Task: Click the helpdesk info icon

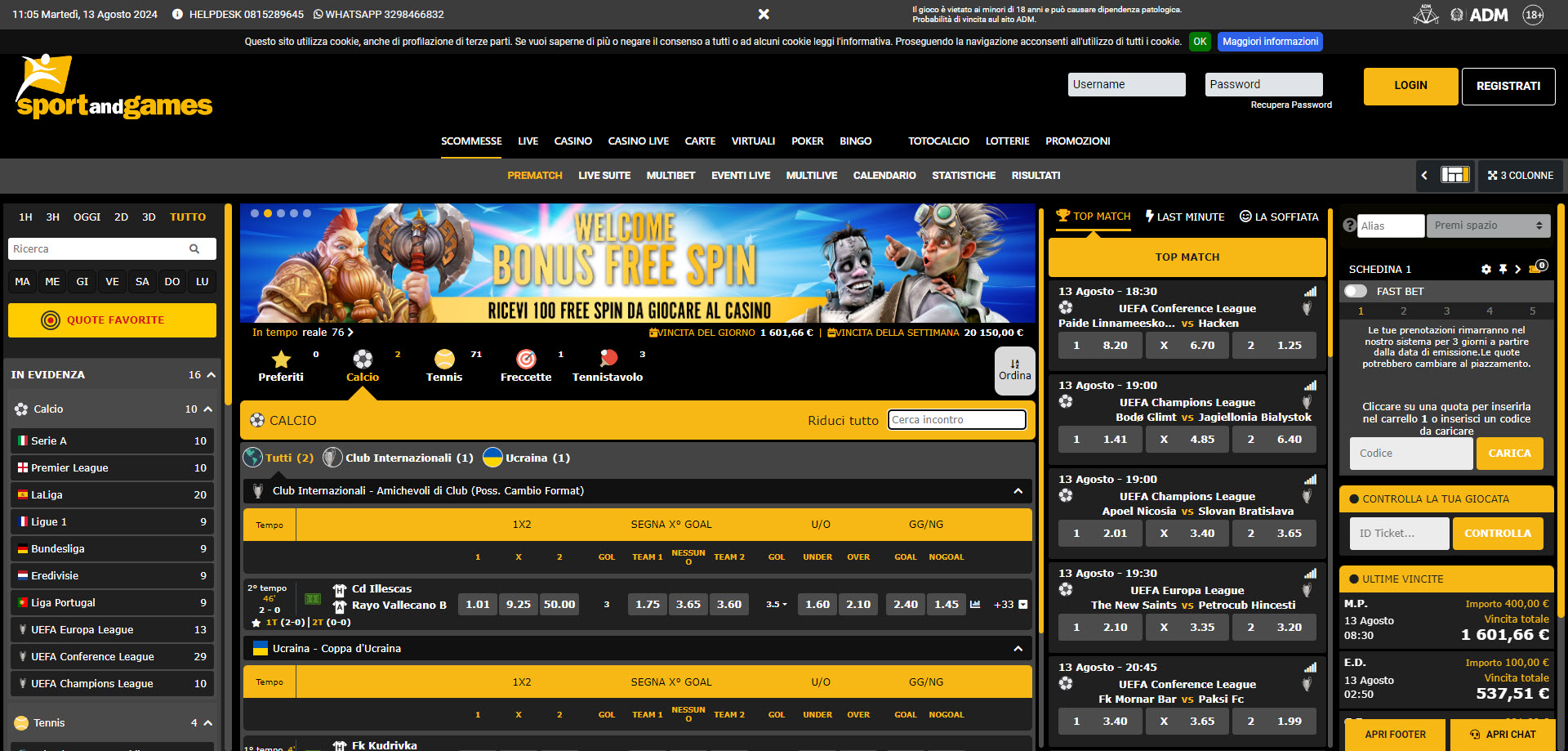Action: (x=177, y=14)
